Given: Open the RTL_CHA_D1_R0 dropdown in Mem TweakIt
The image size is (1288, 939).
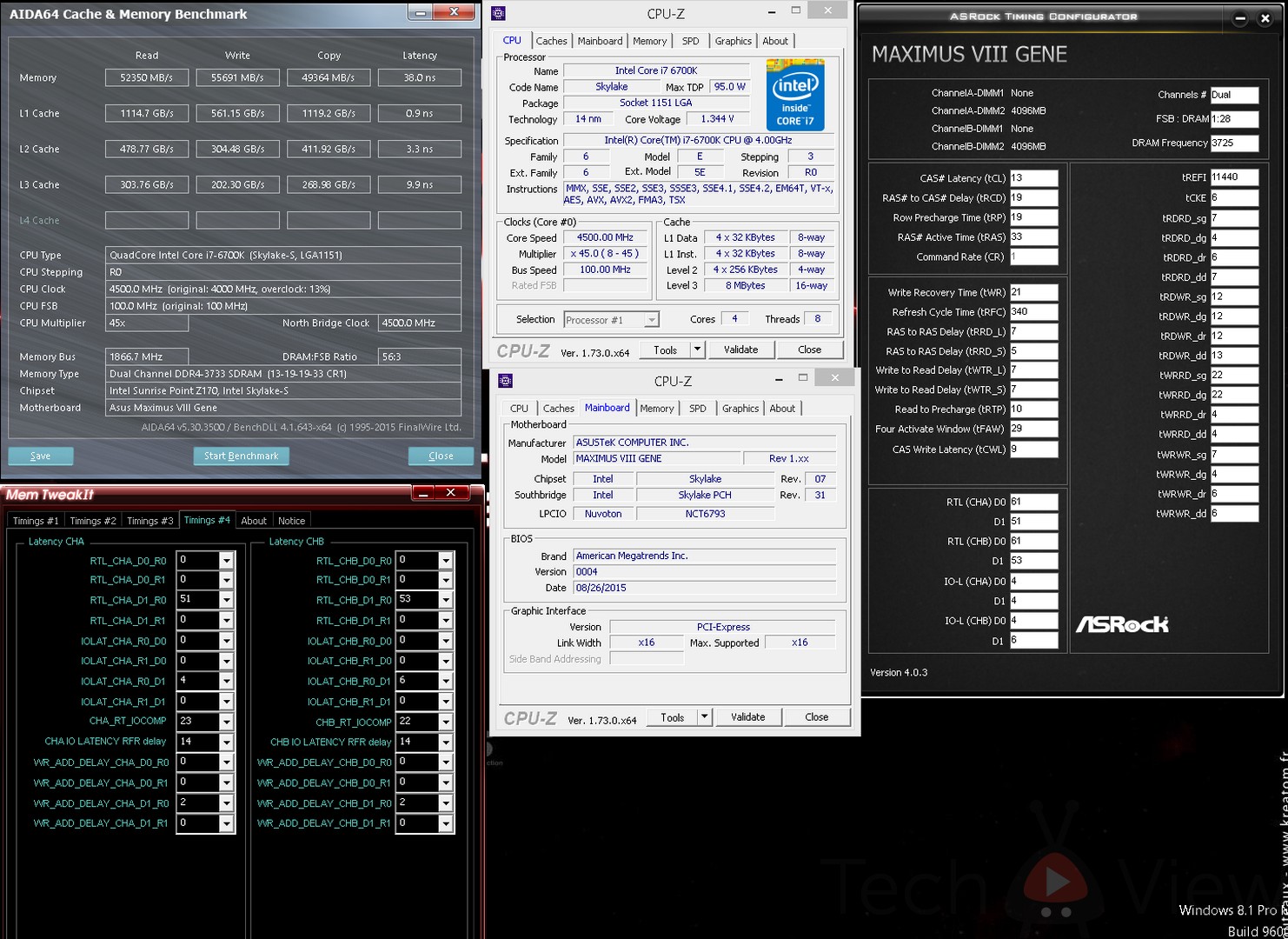Looking at the screenshot, I should coord(226,601).
